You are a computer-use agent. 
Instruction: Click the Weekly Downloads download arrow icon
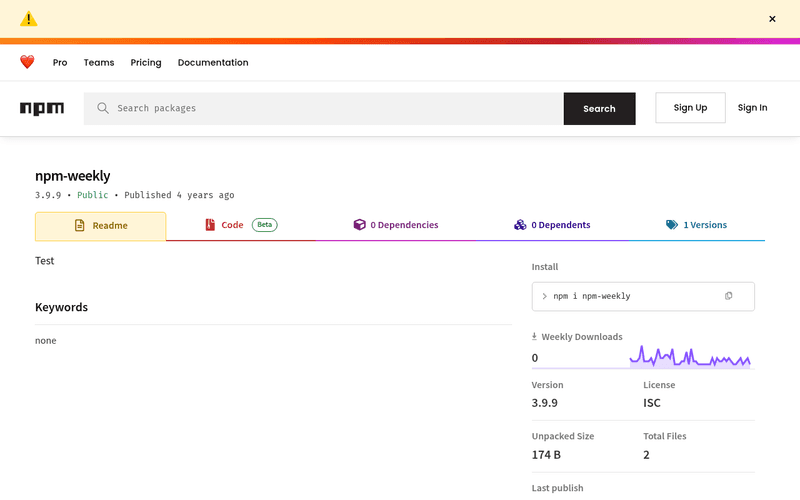tap(534, 336)
